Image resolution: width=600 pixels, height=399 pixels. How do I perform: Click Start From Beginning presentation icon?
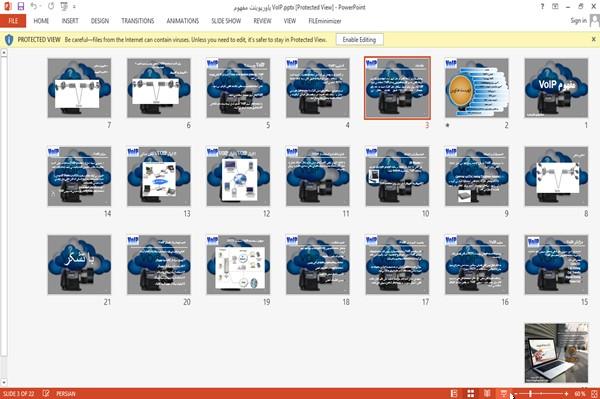pyautogui.click(x=64, y=6)
